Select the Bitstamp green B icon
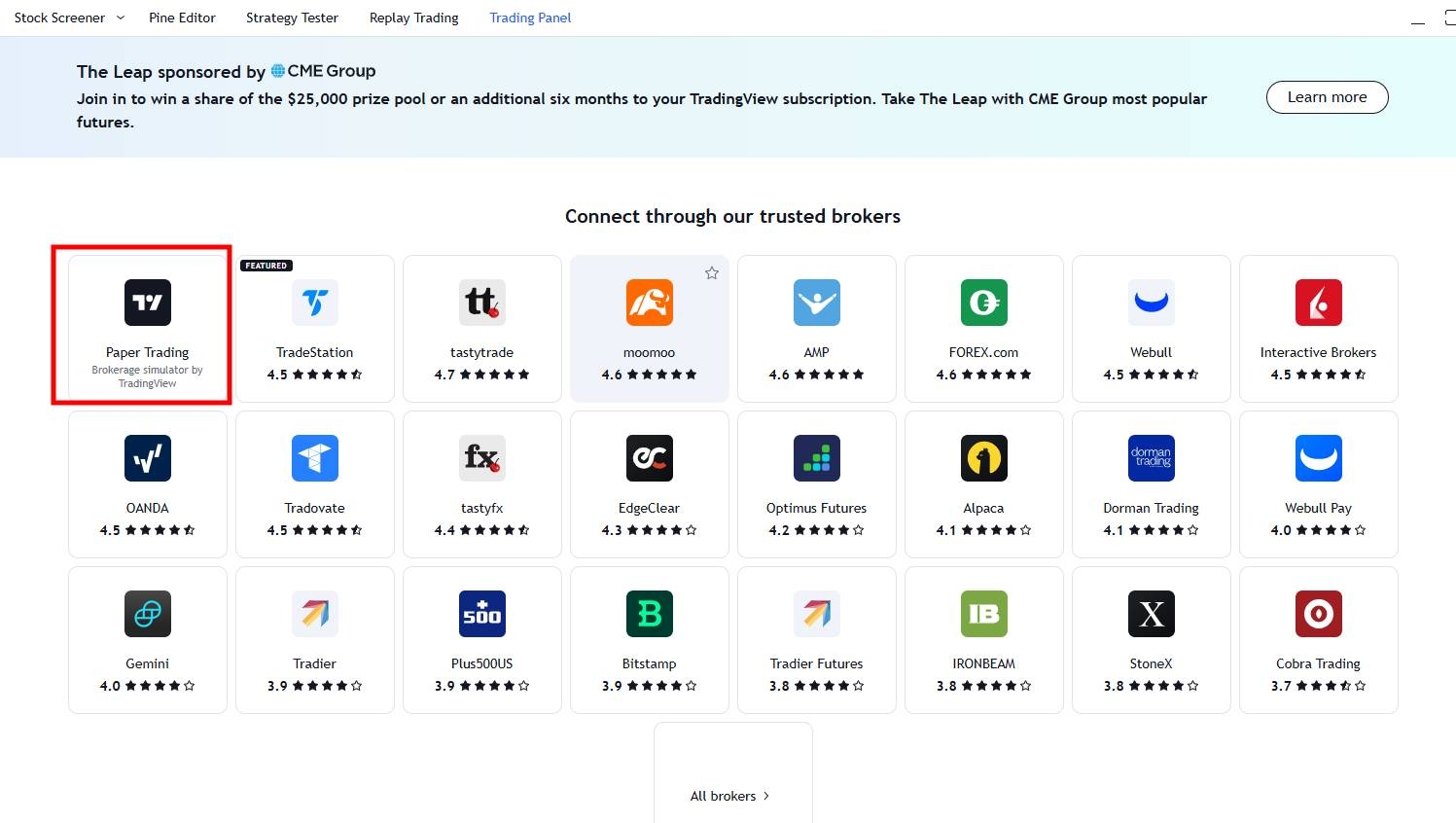This screenshot has height=823, width=1456. coord(650,614)
